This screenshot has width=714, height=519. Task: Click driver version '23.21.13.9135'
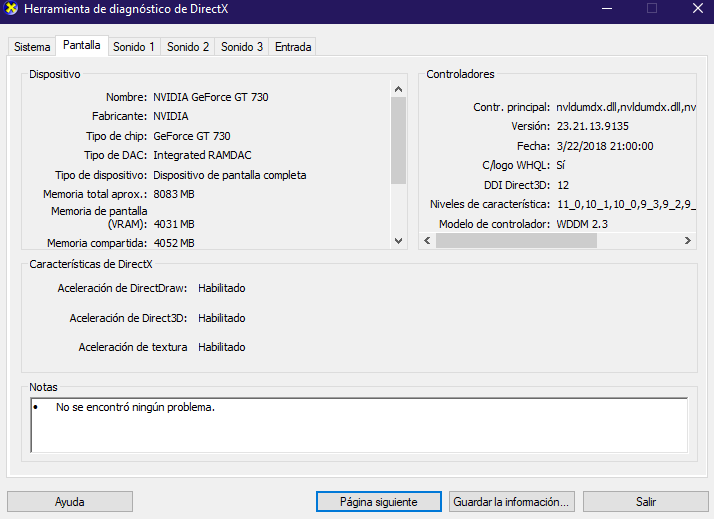pos(592,126)
